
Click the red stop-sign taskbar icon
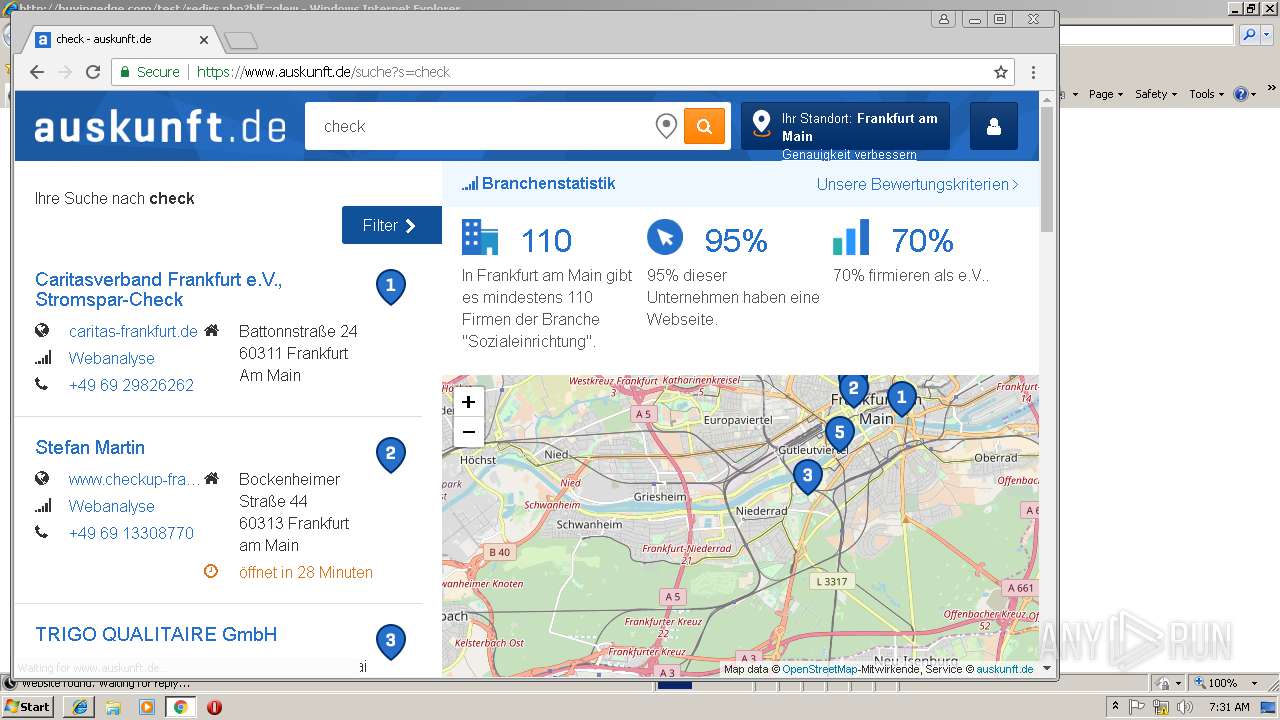pyautogui.click(x=214, y=706)
